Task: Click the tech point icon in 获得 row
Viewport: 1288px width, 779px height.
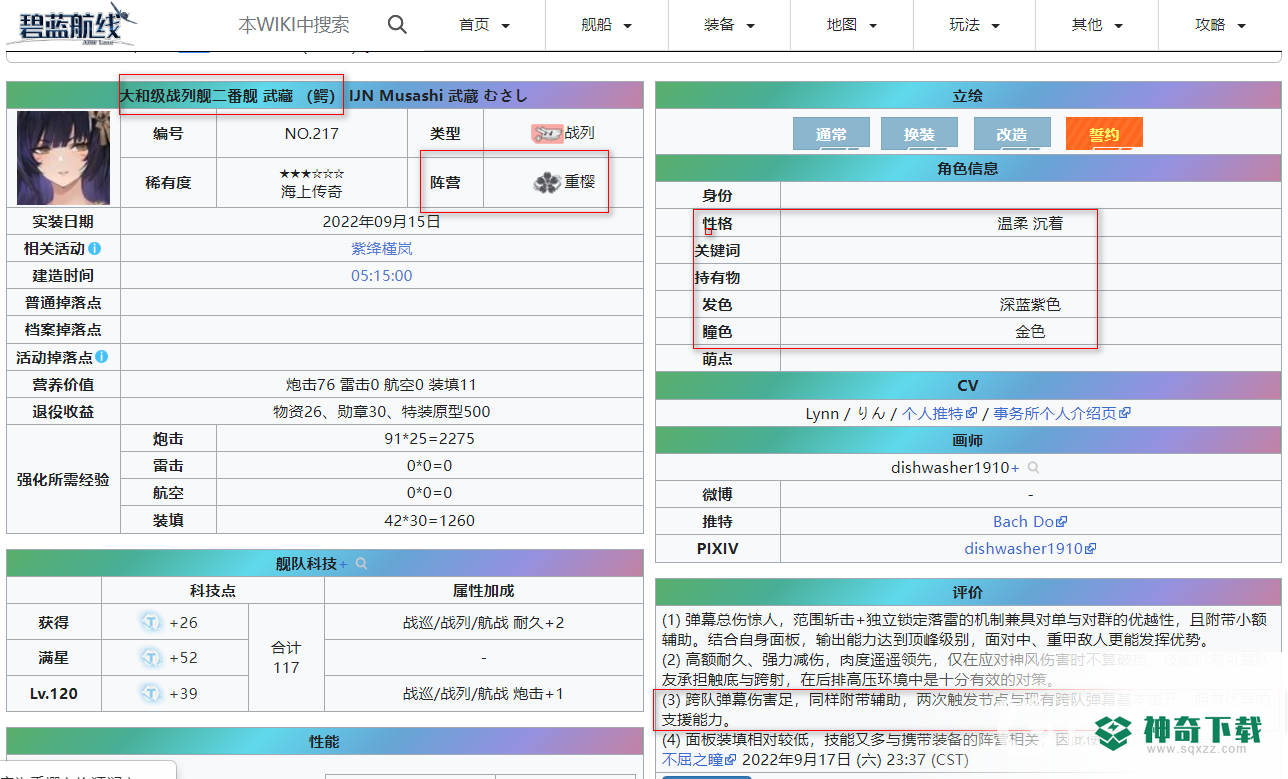Action: click(x=151, y=622)
